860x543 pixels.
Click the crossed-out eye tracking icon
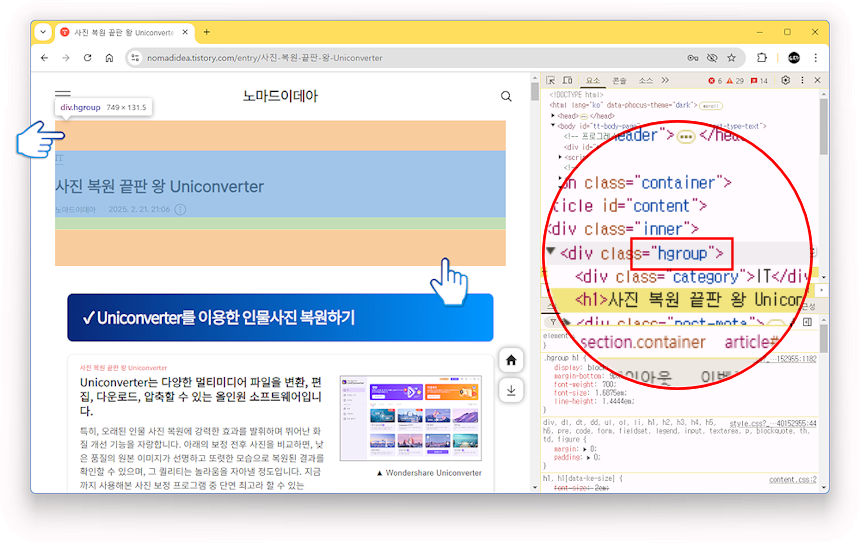tap(712, 58)
